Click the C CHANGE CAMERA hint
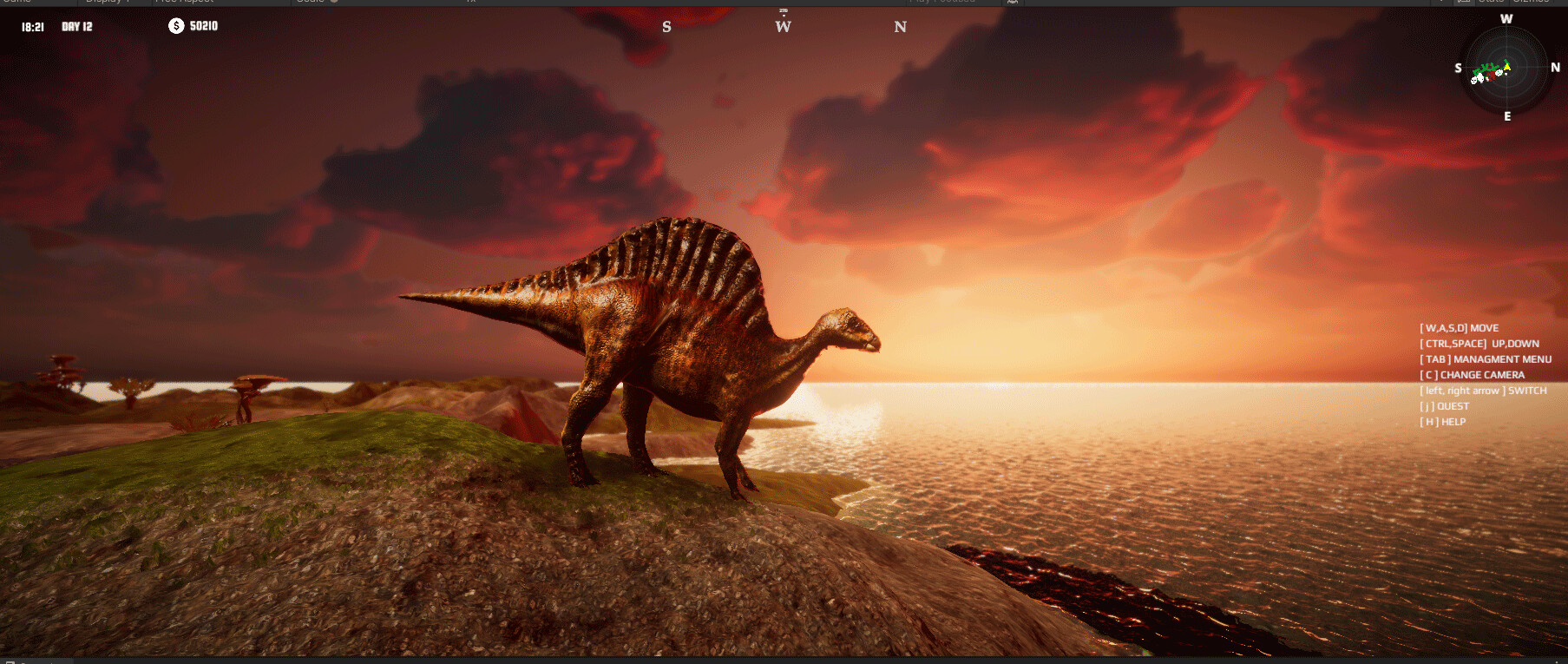1568x664 pixels. coord(1472,375)
